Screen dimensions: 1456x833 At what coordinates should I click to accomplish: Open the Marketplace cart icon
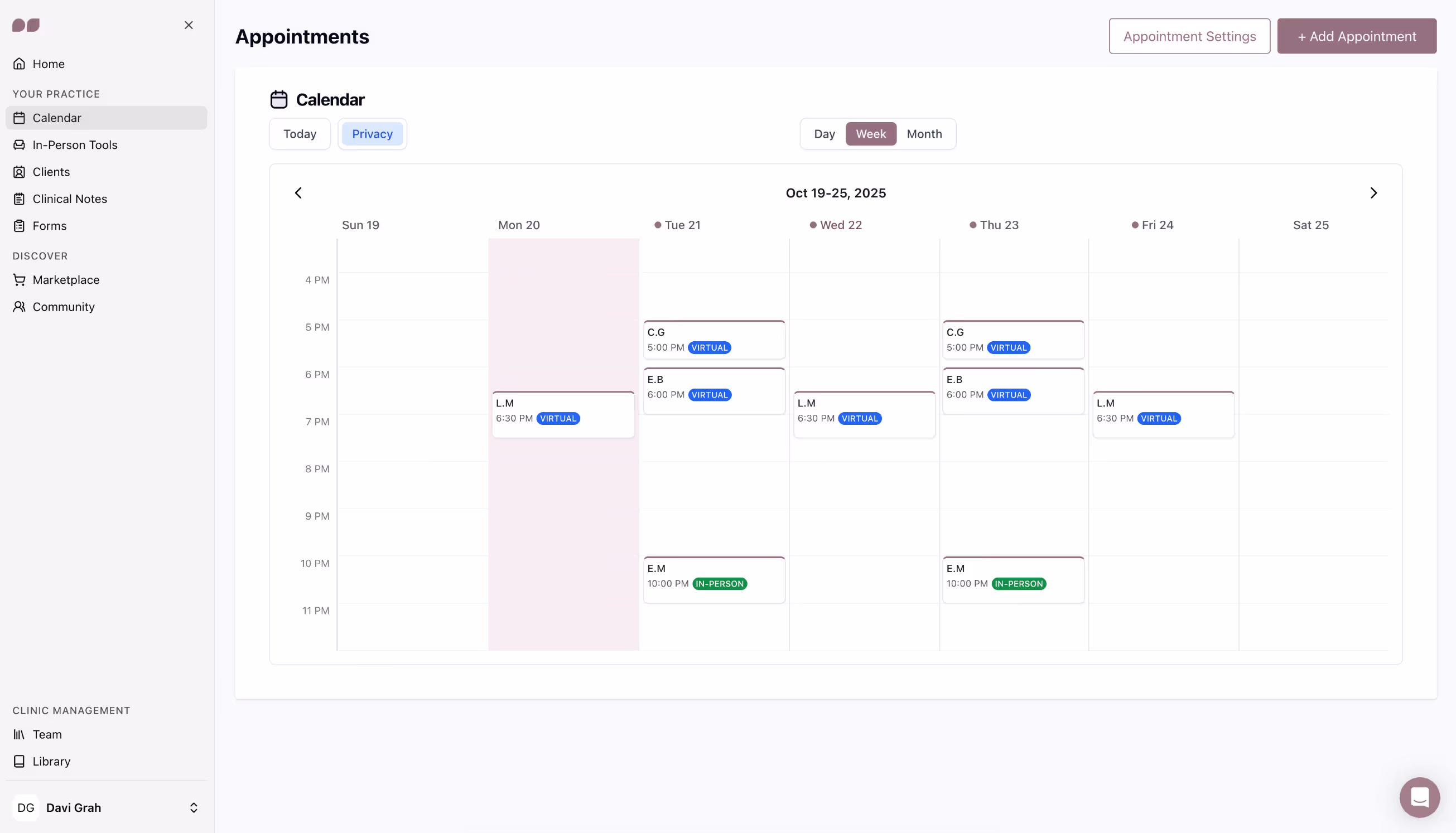pos(20,279)
